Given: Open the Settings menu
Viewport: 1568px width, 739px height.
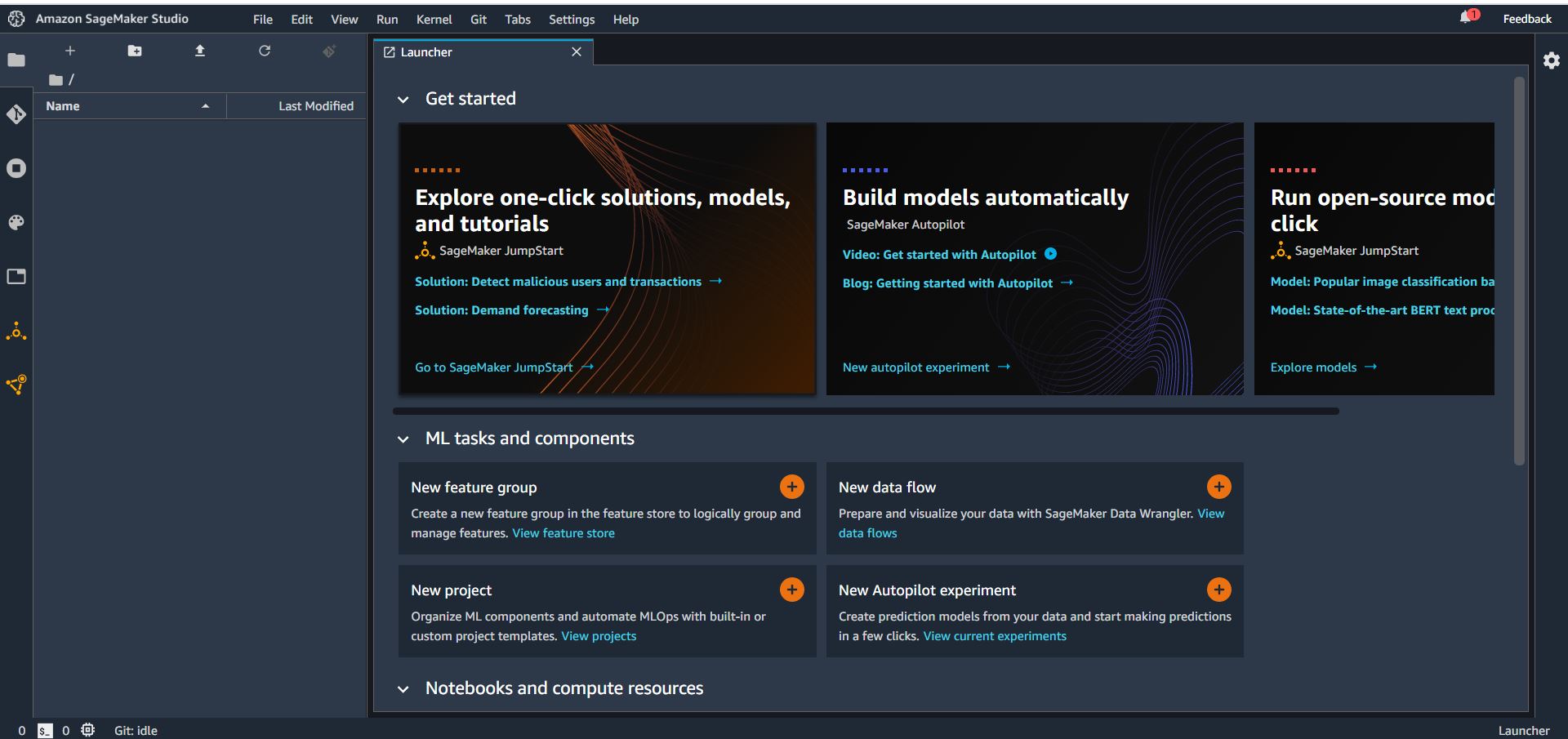Looking at the screenshot, I should pos(572,19).
